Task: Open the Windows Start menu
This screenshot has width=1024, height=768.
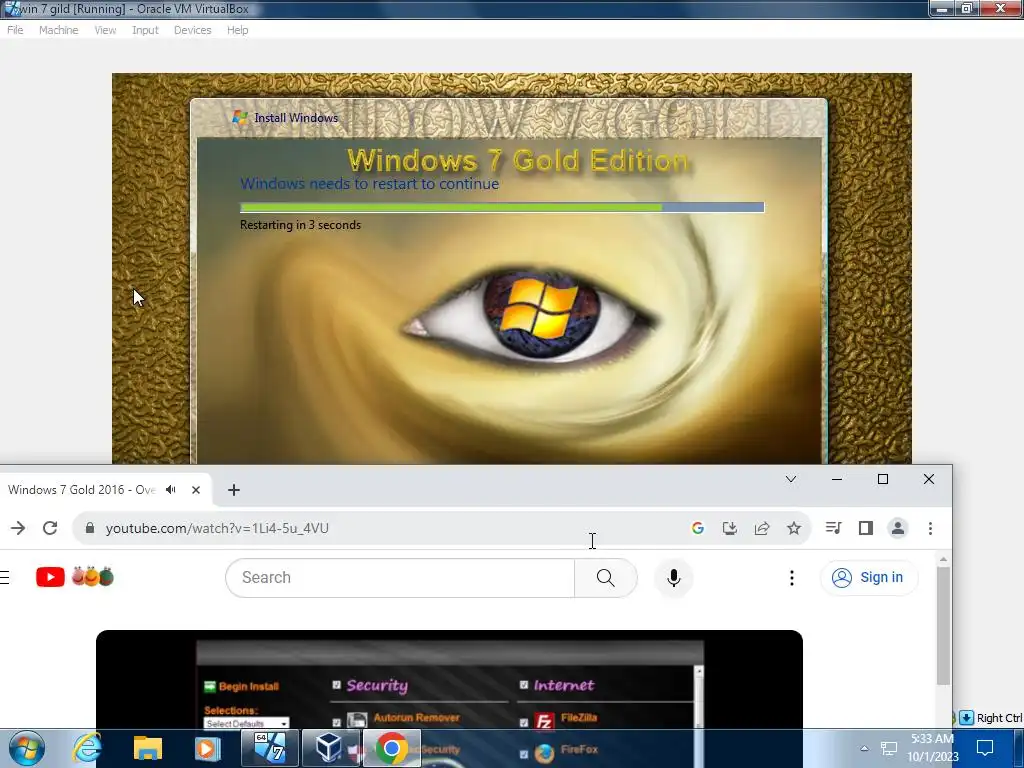Action: 27,748
